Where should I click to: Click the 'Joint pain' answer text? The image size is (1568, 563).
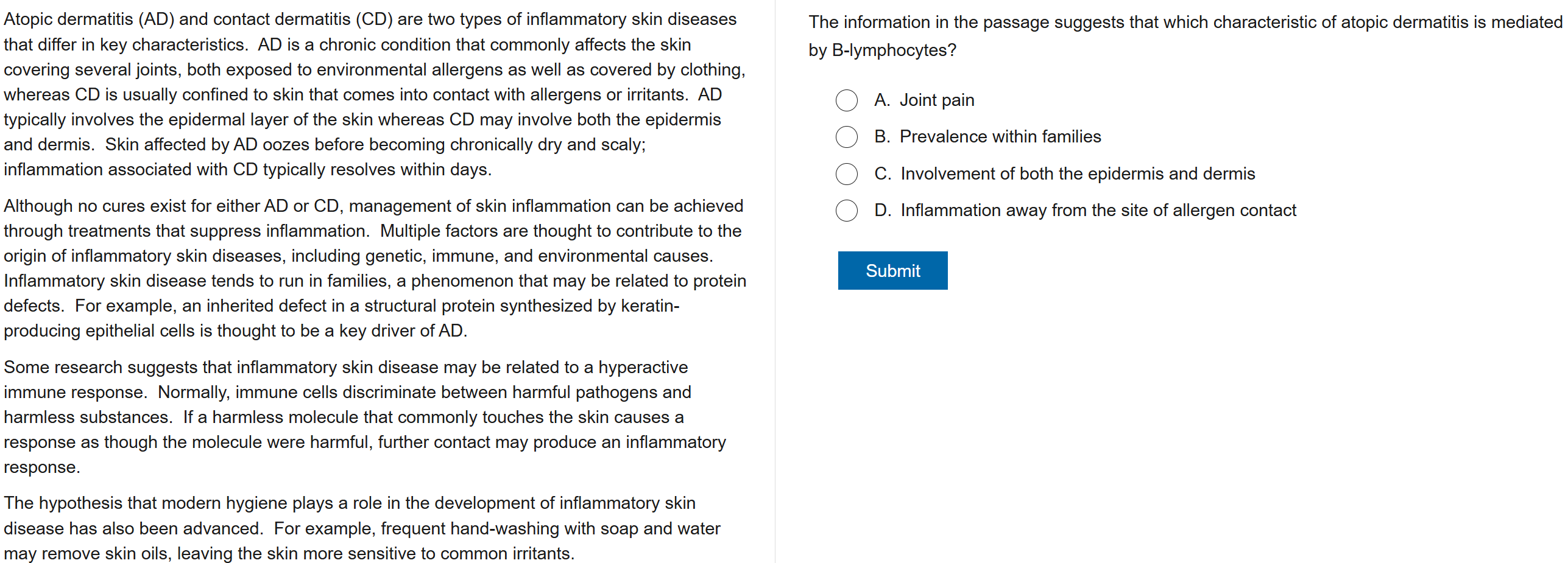(936, 100)
